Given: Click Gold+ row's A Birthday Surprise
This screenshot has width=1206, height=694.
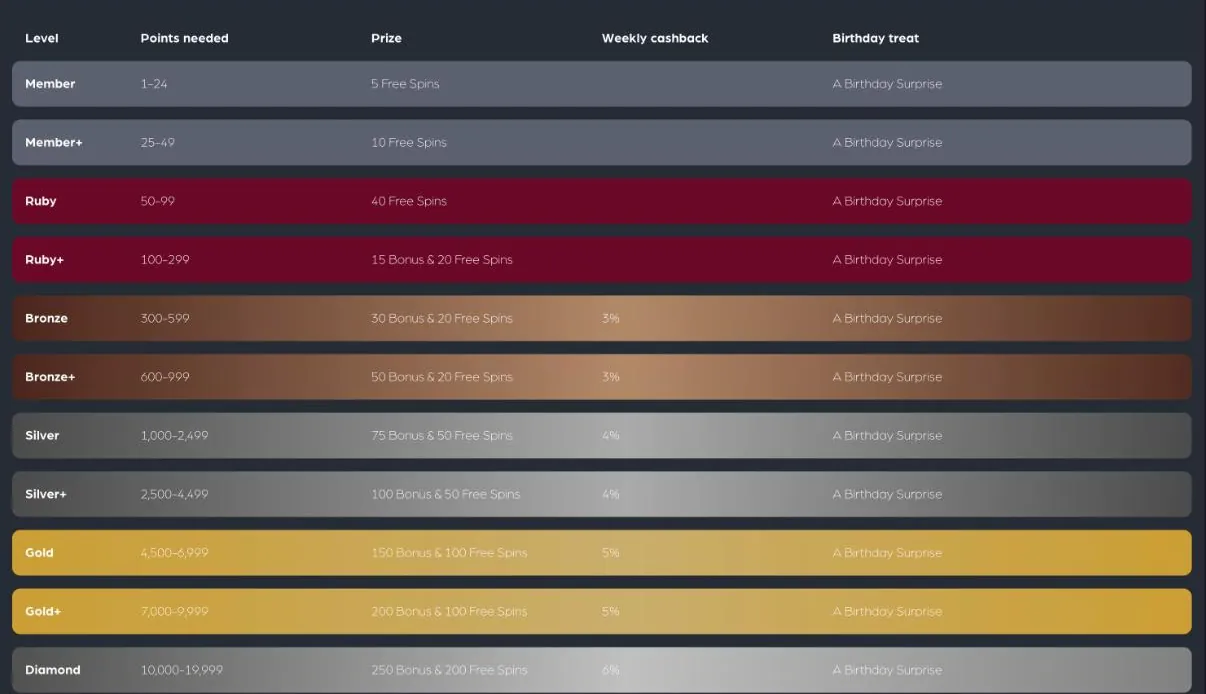Looking at the screenshot, I should click(887, 611).
